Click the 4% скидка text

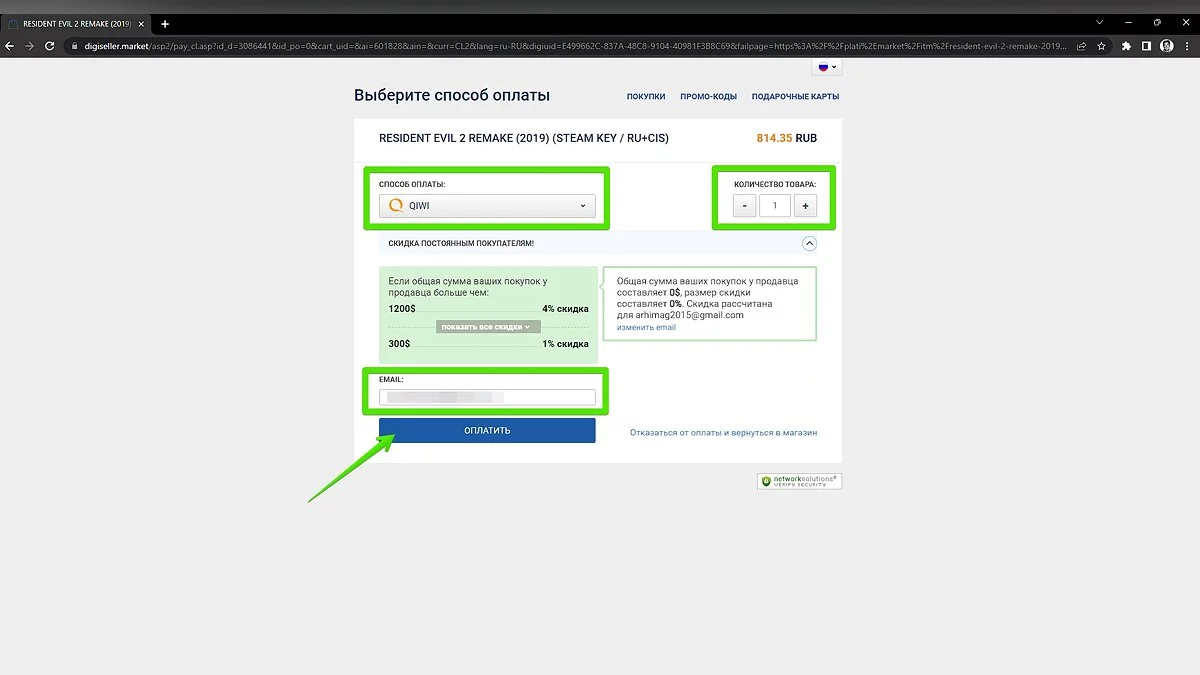coord(566,309)
